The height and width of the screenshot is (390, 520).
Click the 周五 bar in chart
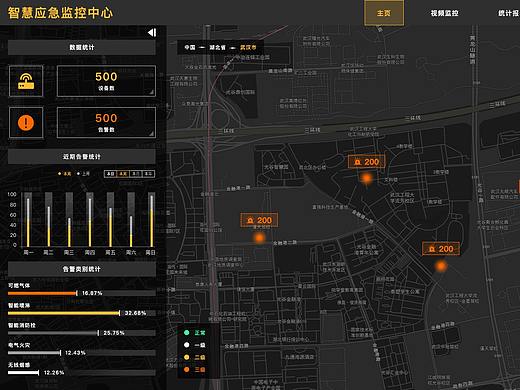point(110,220)
